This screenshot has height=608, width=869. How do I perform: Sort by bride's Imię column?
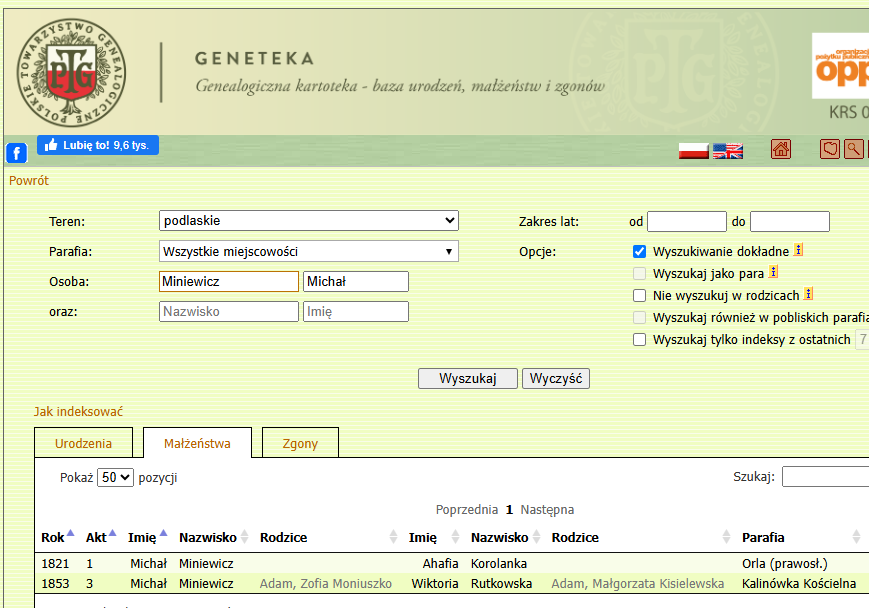pyautogui.click(x=434, y=537)
